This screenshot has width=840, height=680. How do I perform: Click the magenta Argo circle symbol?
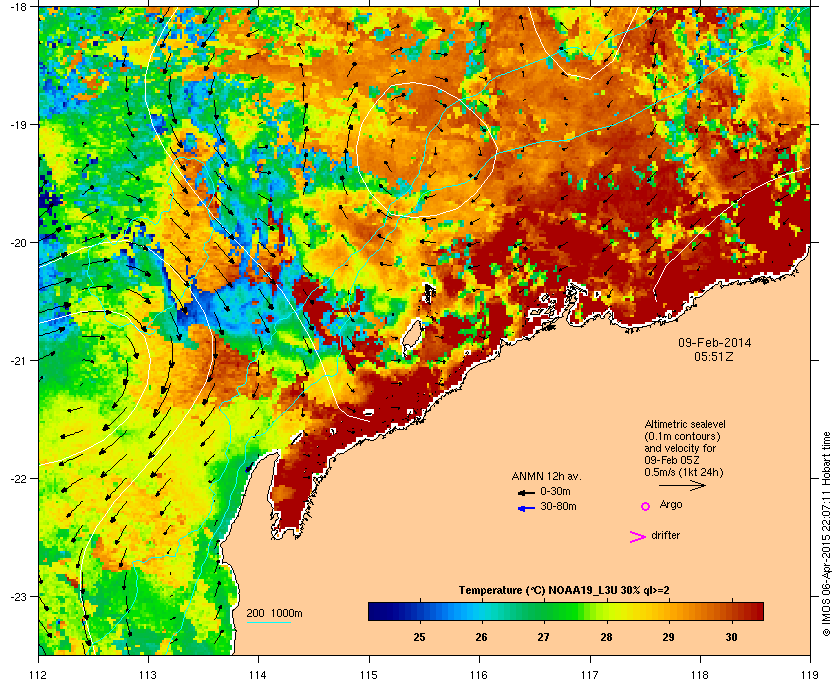646,506
